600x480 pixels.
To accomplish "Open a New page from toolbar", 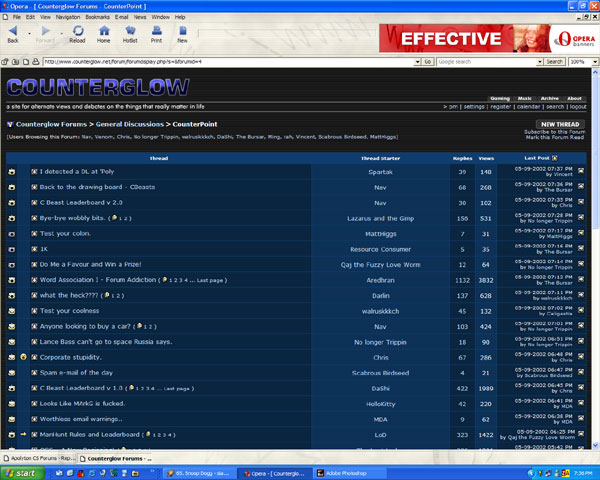I will tap(182, 35).
